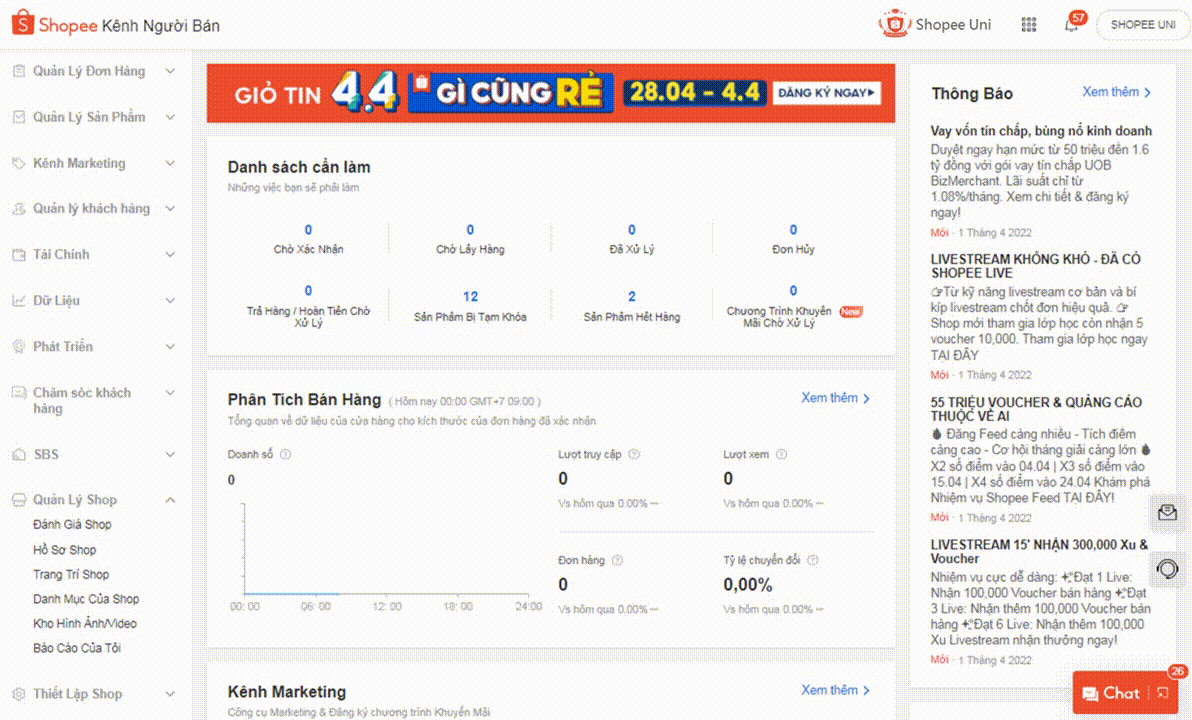
Task: Expand the Thiết Lập Shop menu
Action: click(170, 693)
